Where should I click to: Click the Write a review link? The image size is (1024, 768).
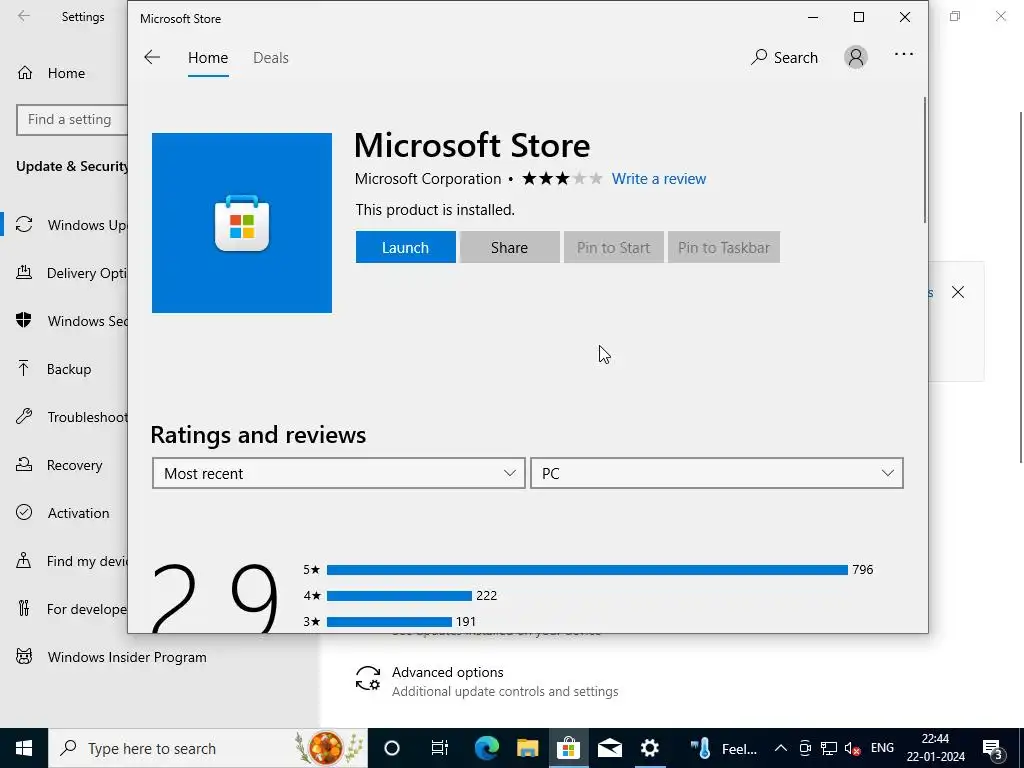[658, 178]
